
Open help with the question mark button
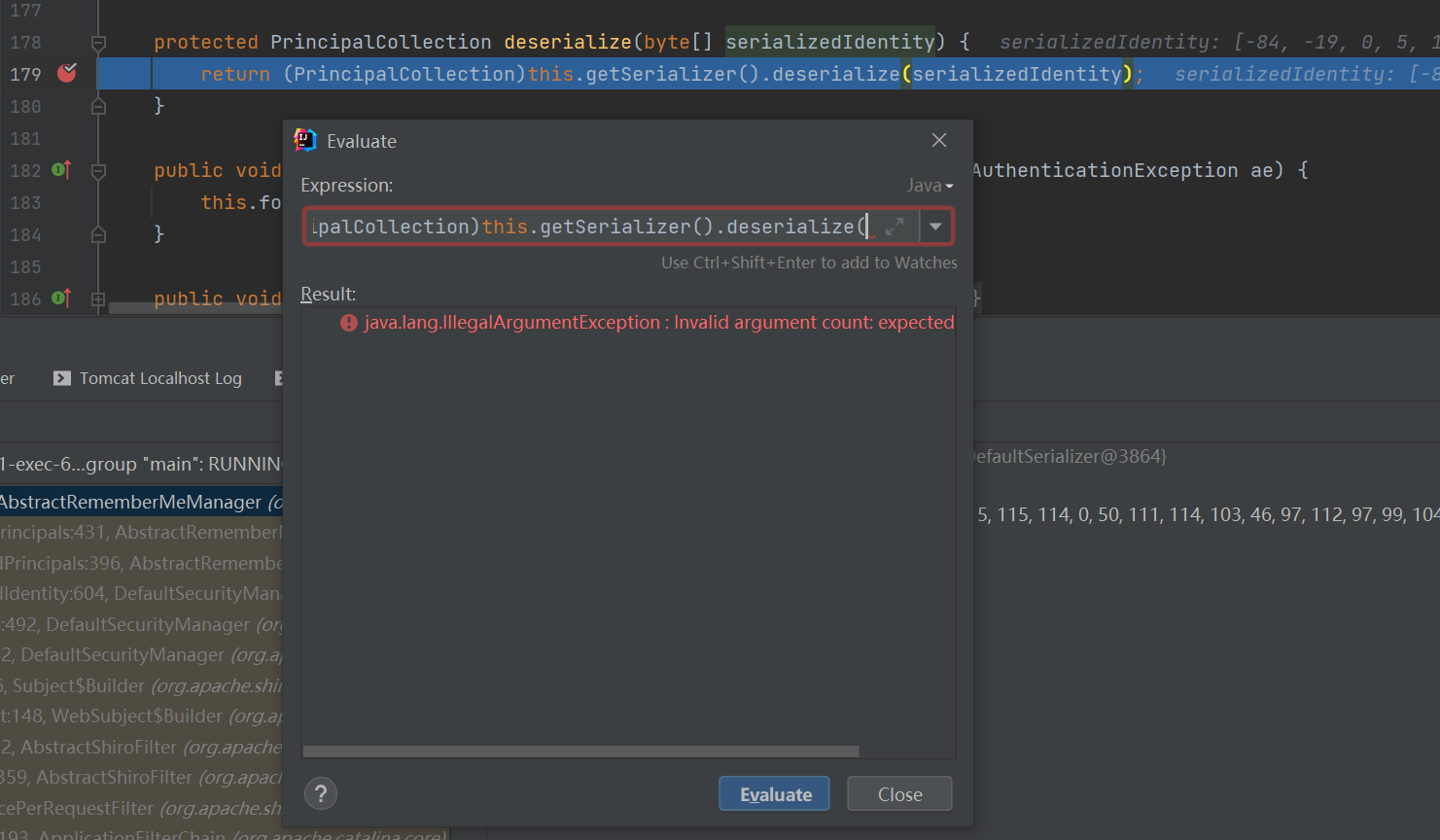tap(321, 794)
